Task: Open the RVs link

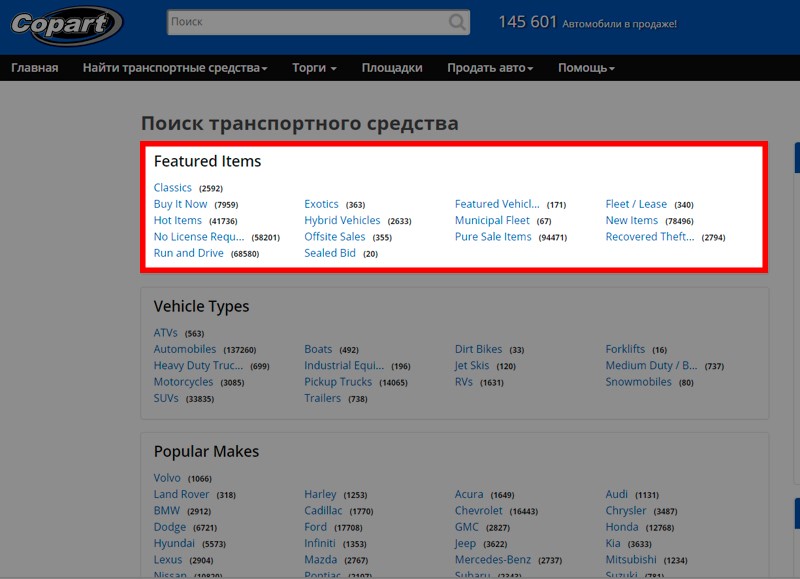Action: pos(464,382)
